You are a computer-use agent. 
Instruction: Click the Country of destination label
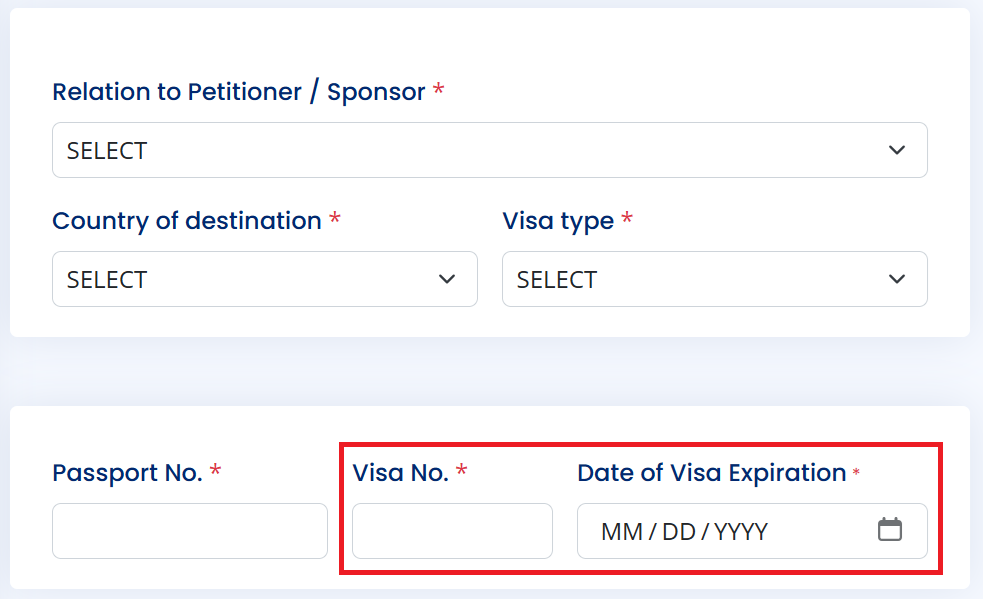[187, 221]
